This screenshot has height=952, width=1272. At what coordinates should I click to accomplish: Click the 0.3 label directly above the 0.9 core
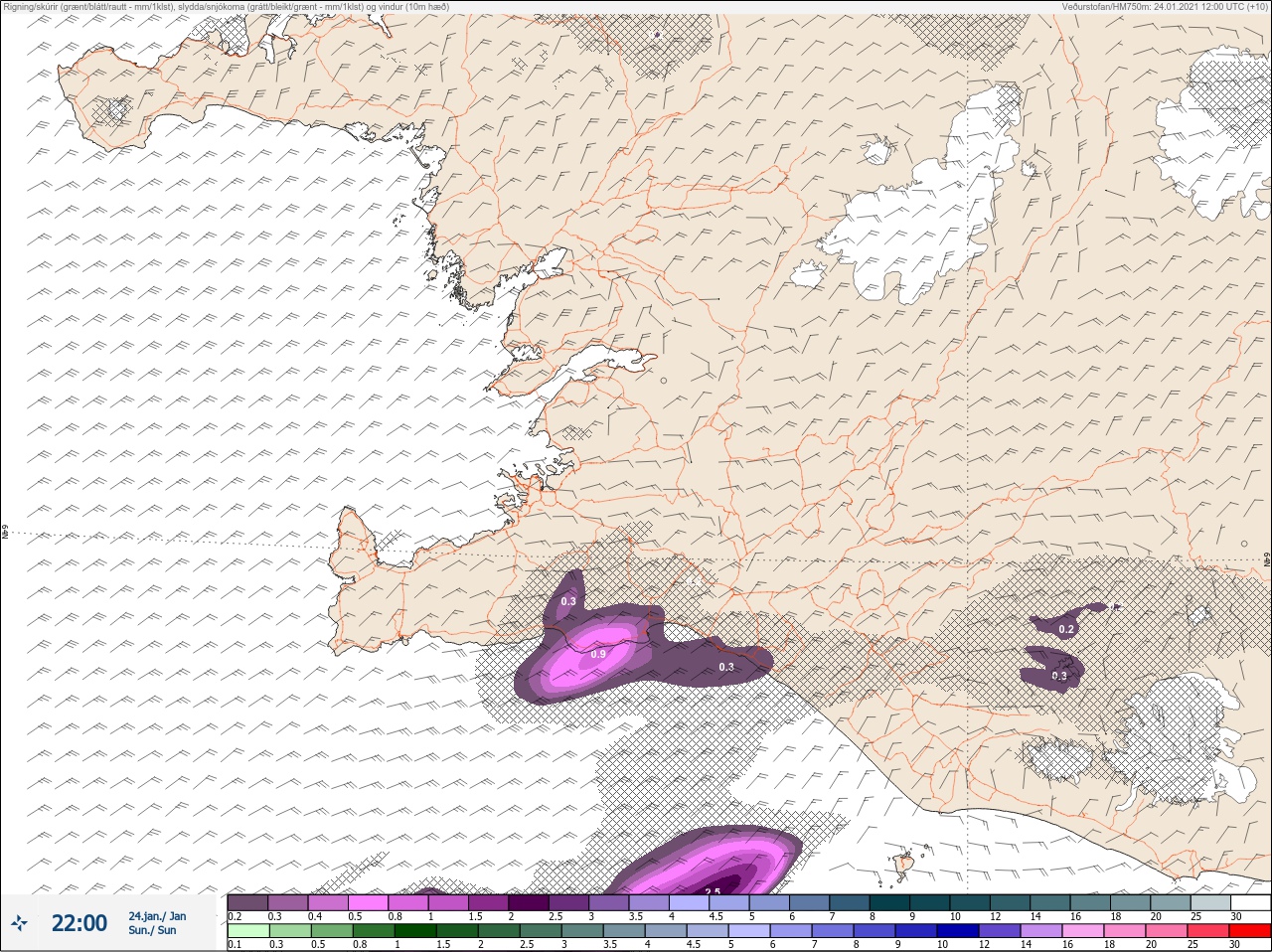tap(568, 601)
